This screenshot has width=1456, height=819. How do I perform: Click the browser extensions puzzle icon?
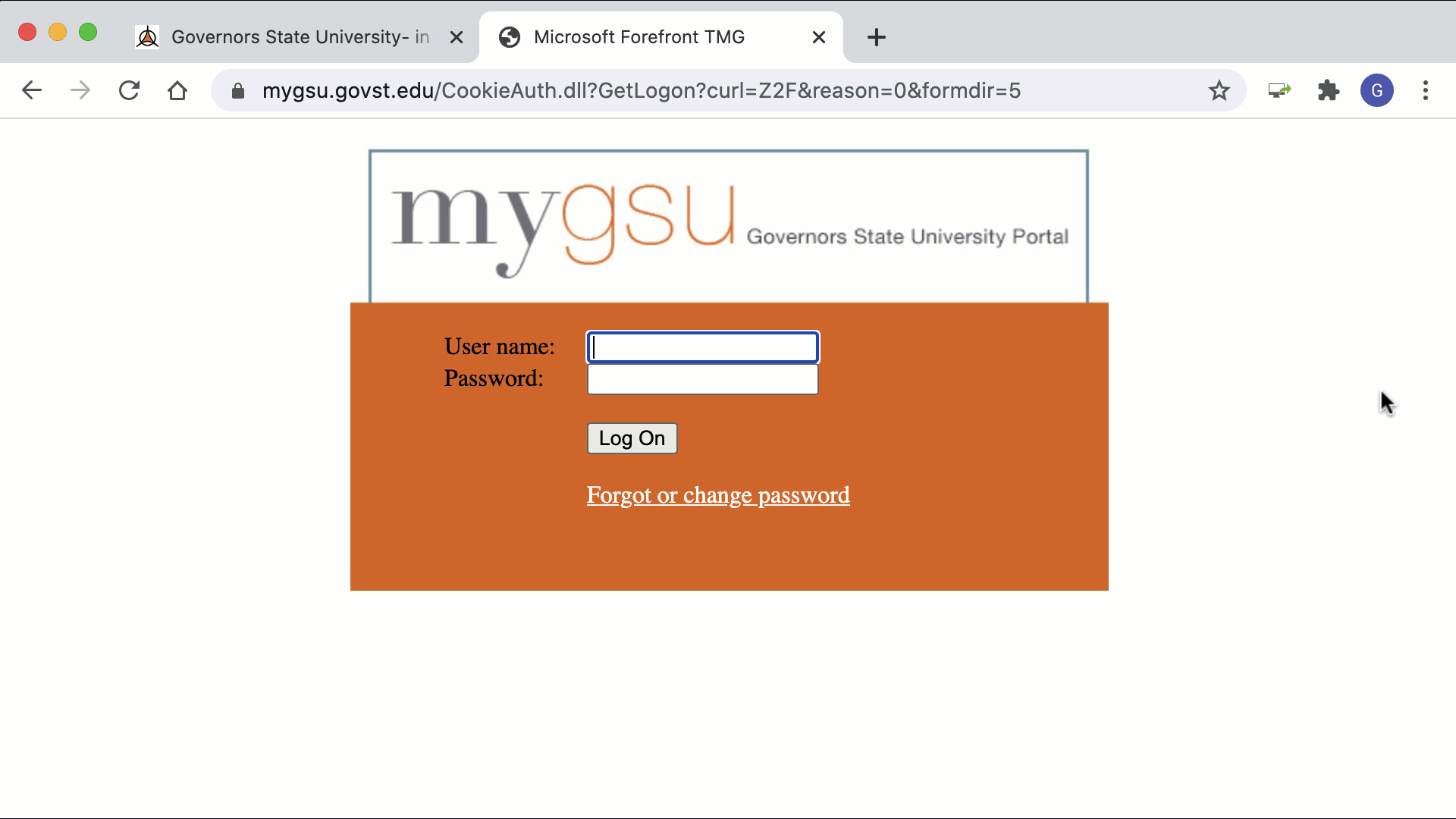[x=1329, y=90]
